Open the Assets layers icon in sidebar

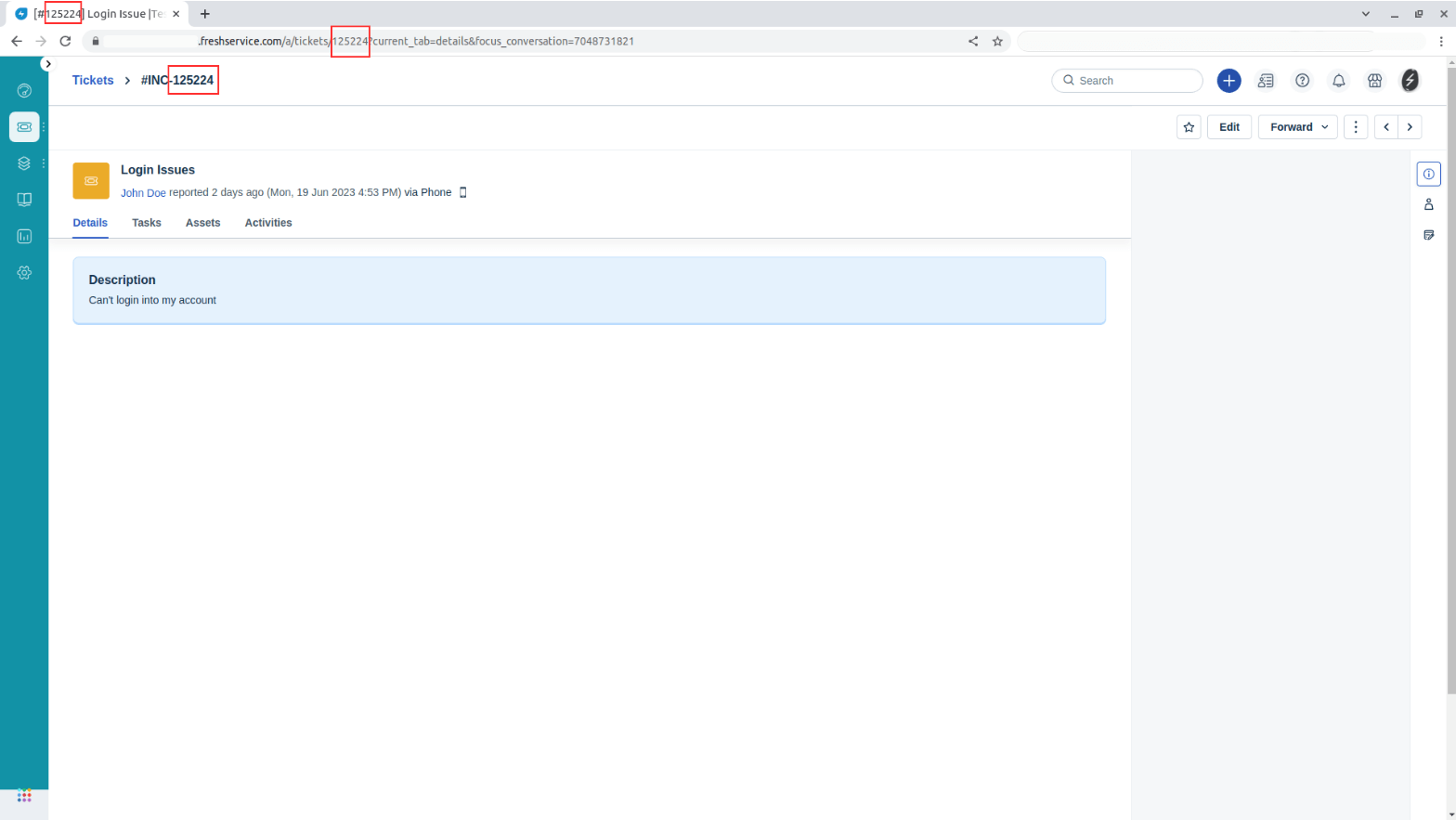click(24, 163)
